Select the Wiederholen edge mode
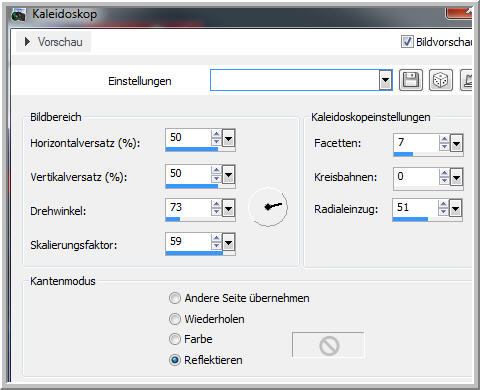 coord(175,319)
